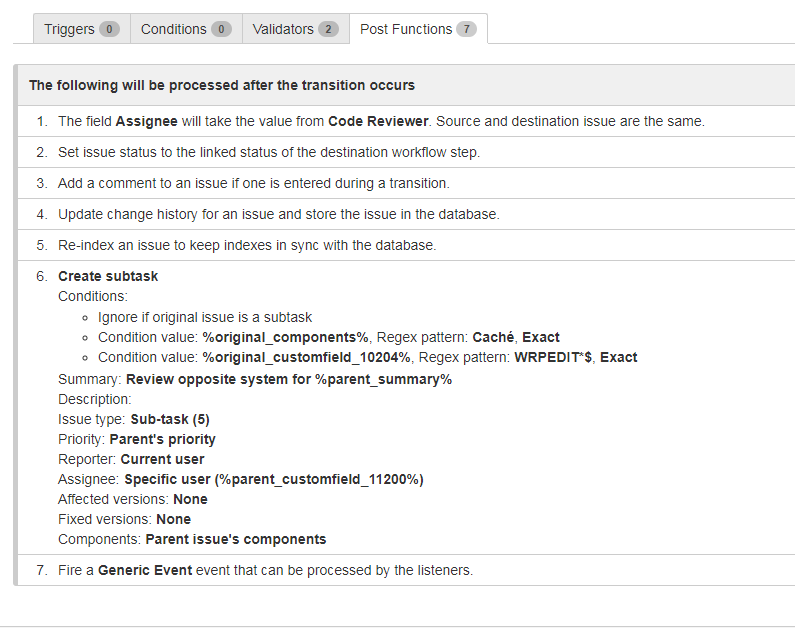Click the Triggers count badge showing 0
The image size is (795, 628).
109,30
